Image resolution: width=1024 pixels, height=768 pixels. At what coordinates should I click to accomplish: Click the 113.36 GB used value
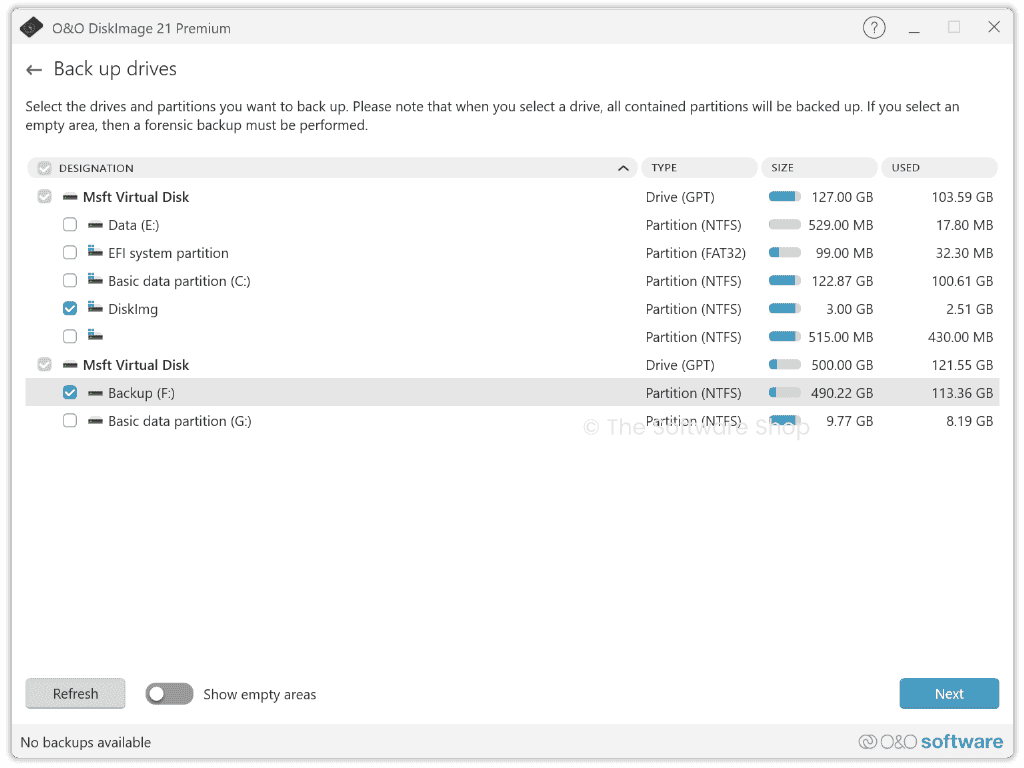[962, 393]
